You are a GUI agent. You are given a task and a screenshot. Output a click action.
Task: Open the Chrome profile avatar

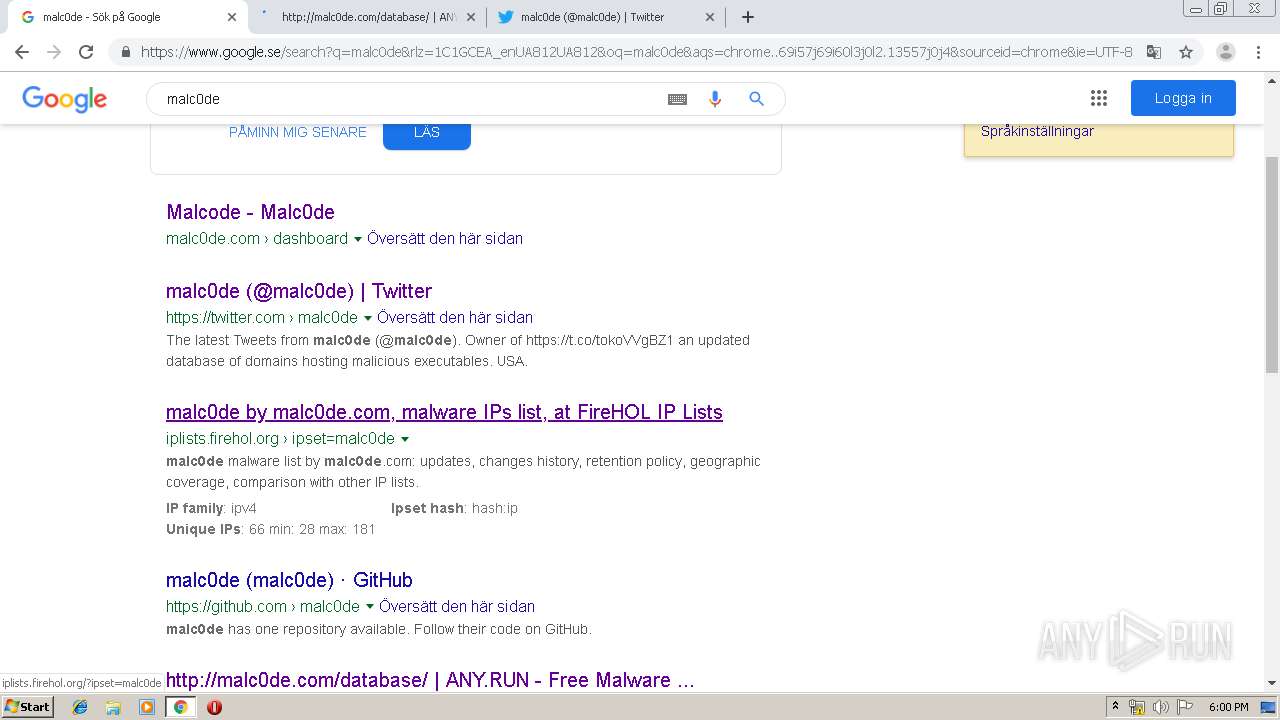pyautogui.click(x=1226, y=52)
